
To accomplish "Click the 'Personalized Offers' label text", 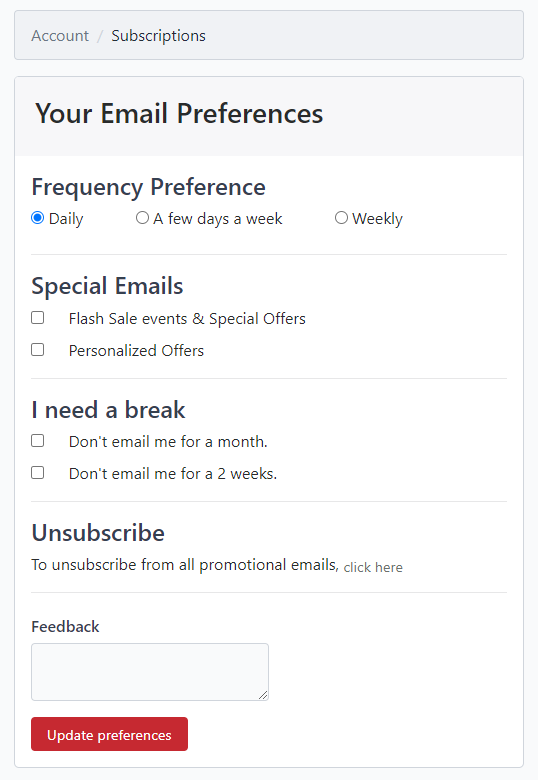I will (136, 351).
